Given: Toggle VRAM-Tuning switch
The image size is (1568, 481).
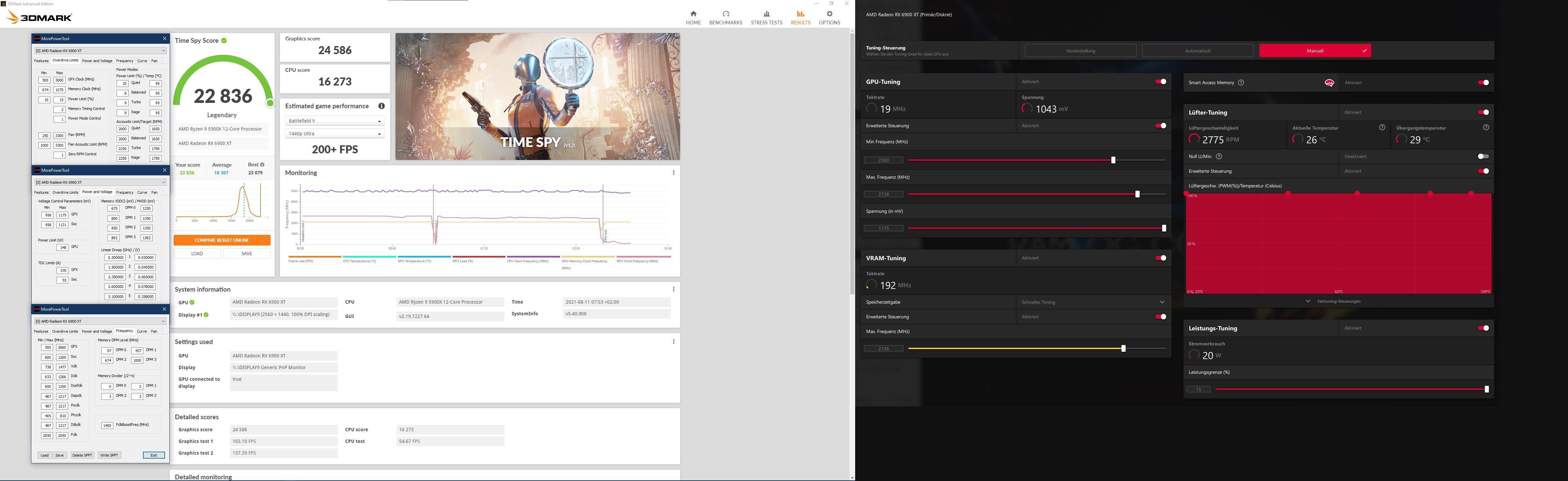Looking at the screenshot, I should click(1161, 258).
